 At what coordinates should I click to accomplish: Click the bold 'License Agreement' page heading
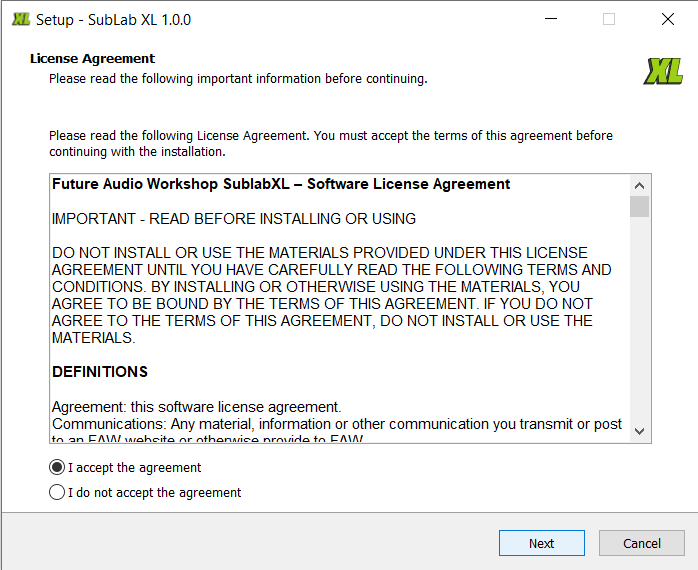coord(92,59)
